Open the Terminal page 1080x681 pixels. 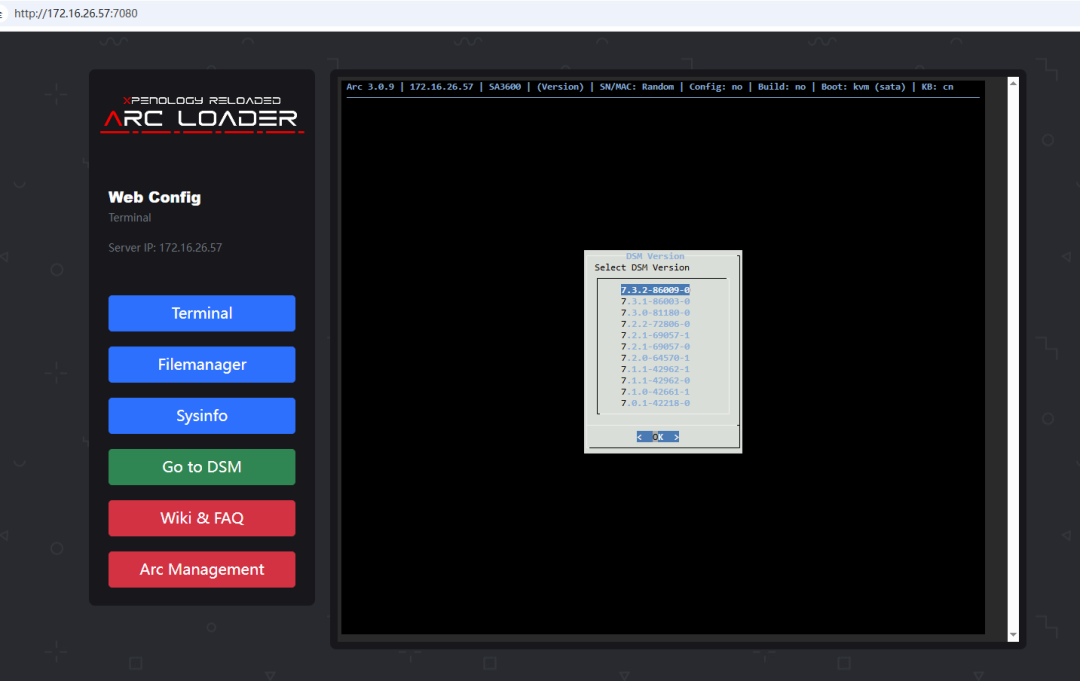click(202, 313)
